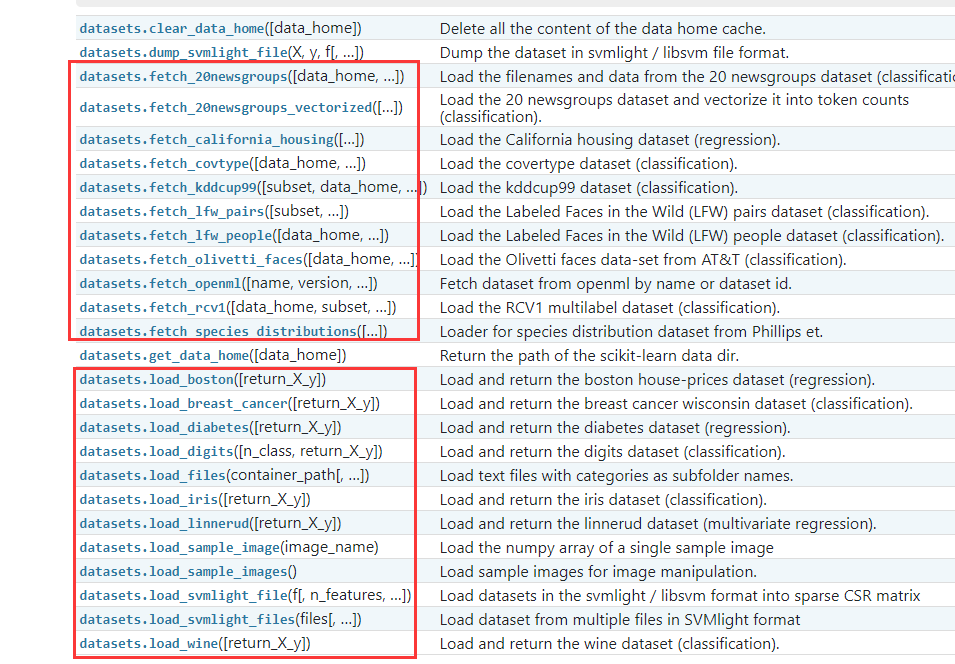
Task: Click datasets.load_sample_images link
Action: (x=183, y=572)
